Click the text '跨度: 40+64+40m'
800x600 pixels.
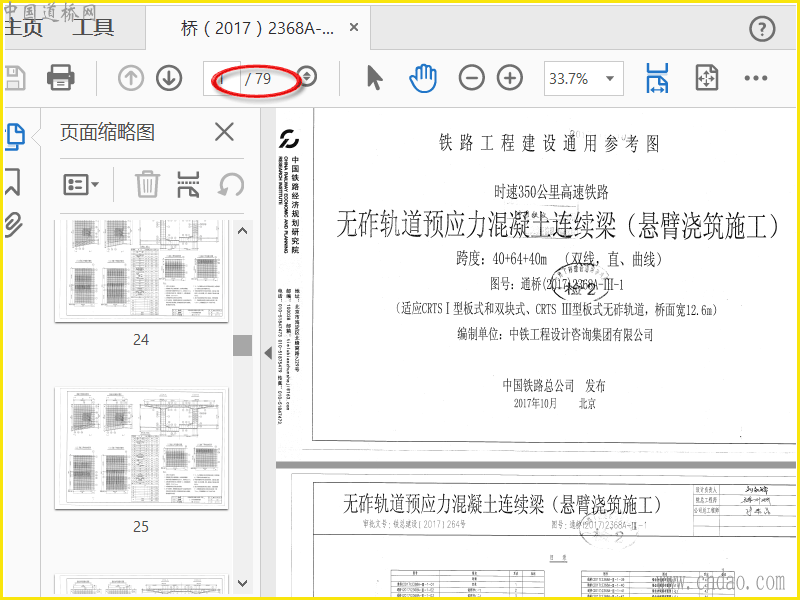pos(502,259)
